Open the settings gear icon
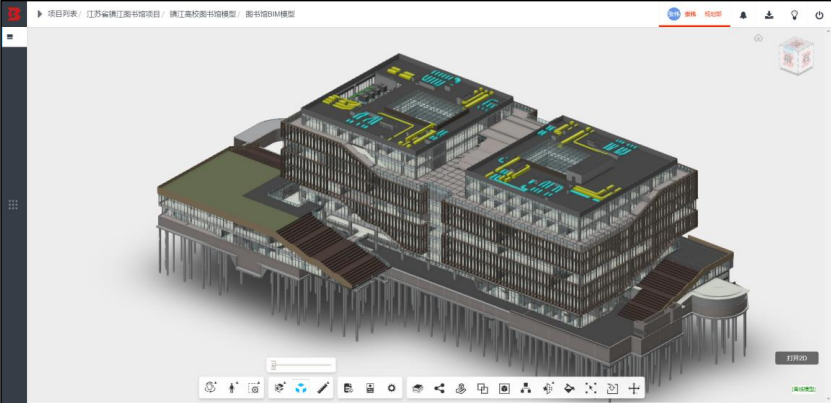Viewport: 831px width, 403px height. [392, 388]
